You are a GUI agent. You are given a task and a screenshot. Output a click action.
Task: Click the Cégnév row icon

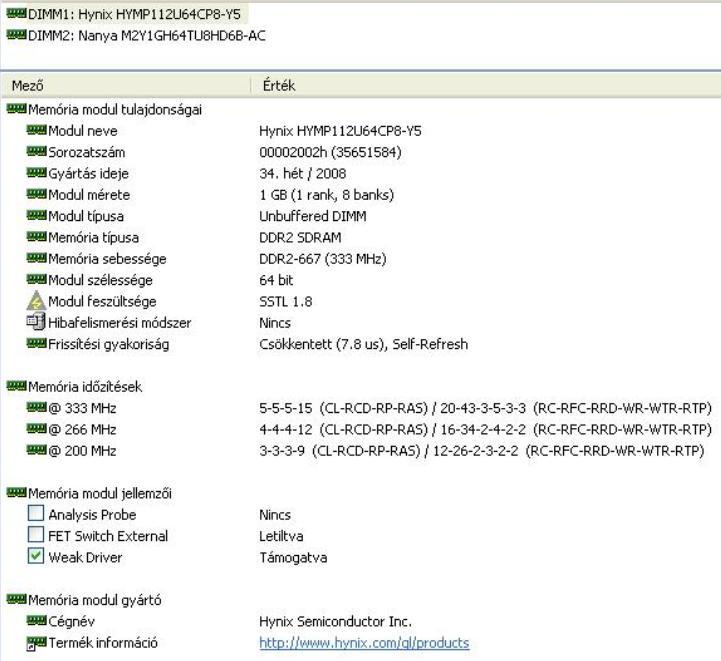[36, 621]
